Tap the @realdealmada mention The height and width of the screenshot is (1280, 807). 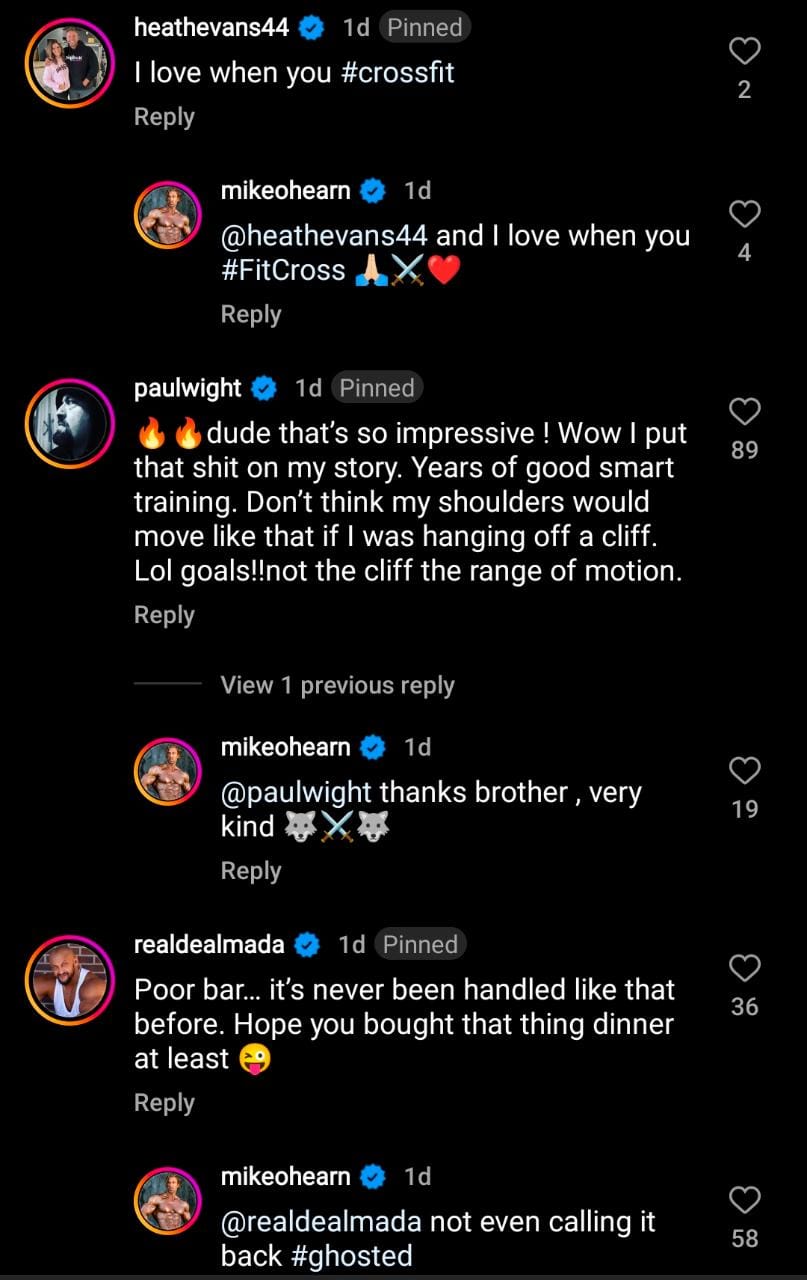(x=324, y=1222)
